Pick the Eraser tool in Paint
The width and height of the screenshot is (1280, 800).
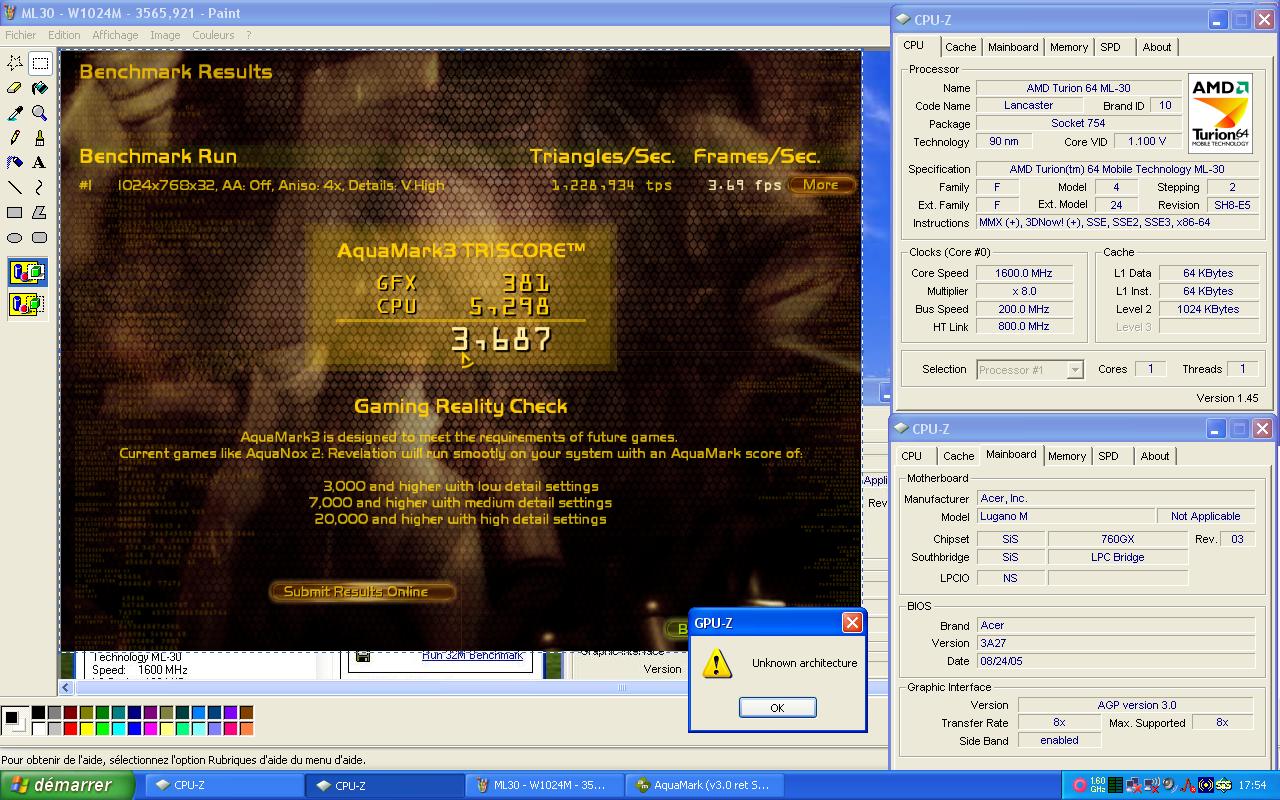(15, 88)
